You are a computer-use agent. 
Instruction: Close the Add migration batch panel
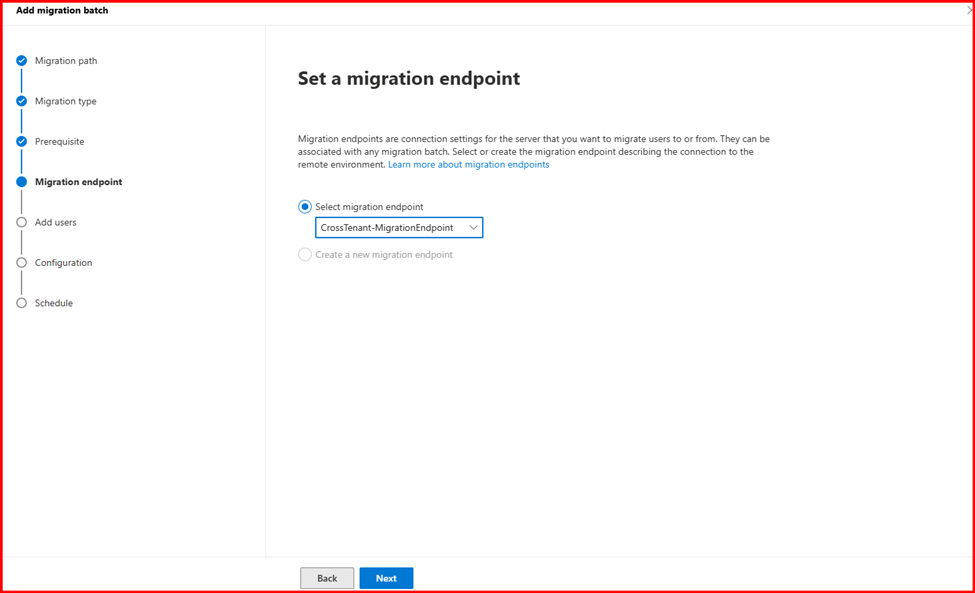[969, 10]
